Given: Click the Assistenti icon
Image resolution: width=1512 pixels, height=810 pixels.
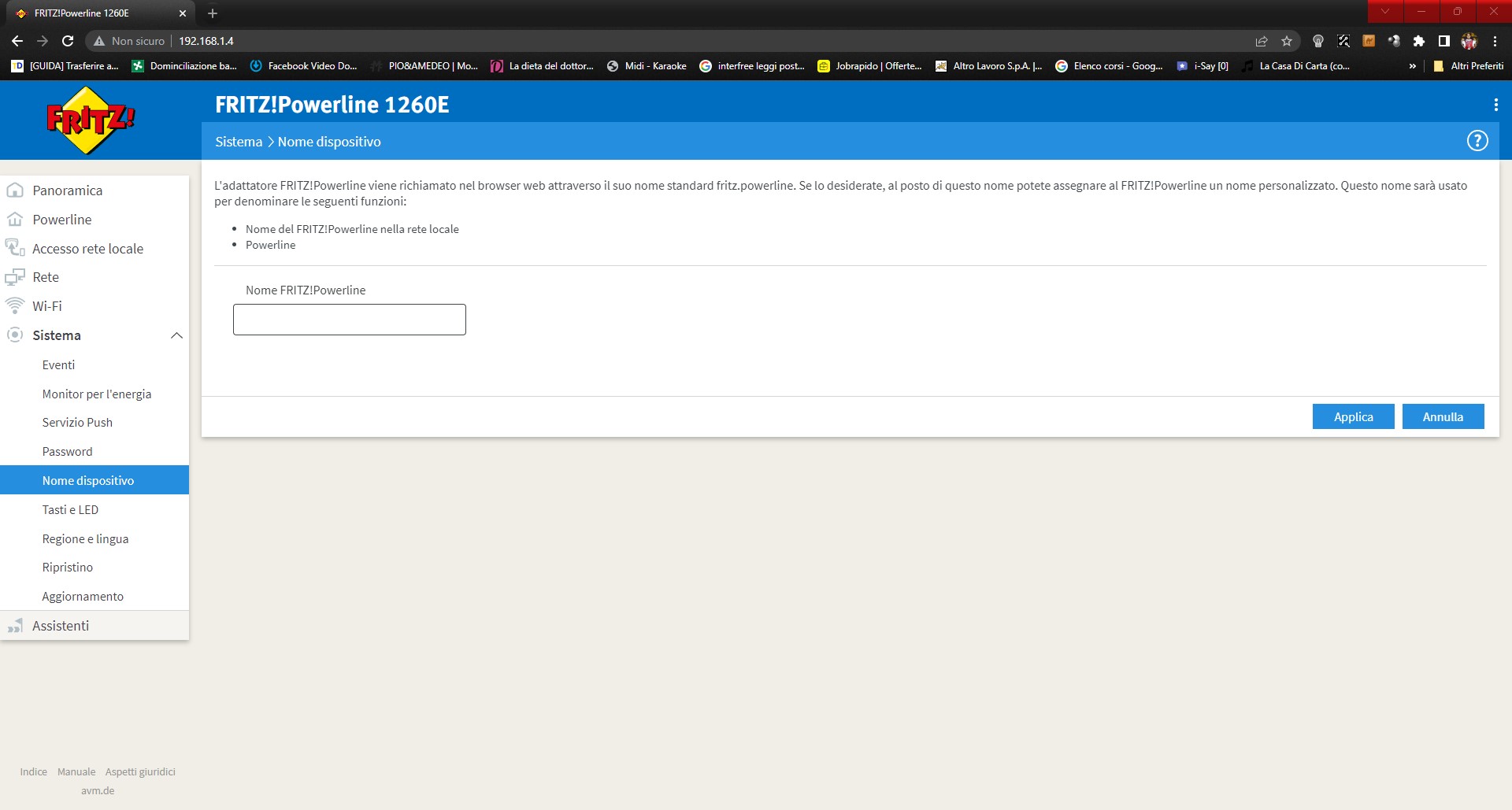Looking at the screenshot, I should (x=15, y=626).
